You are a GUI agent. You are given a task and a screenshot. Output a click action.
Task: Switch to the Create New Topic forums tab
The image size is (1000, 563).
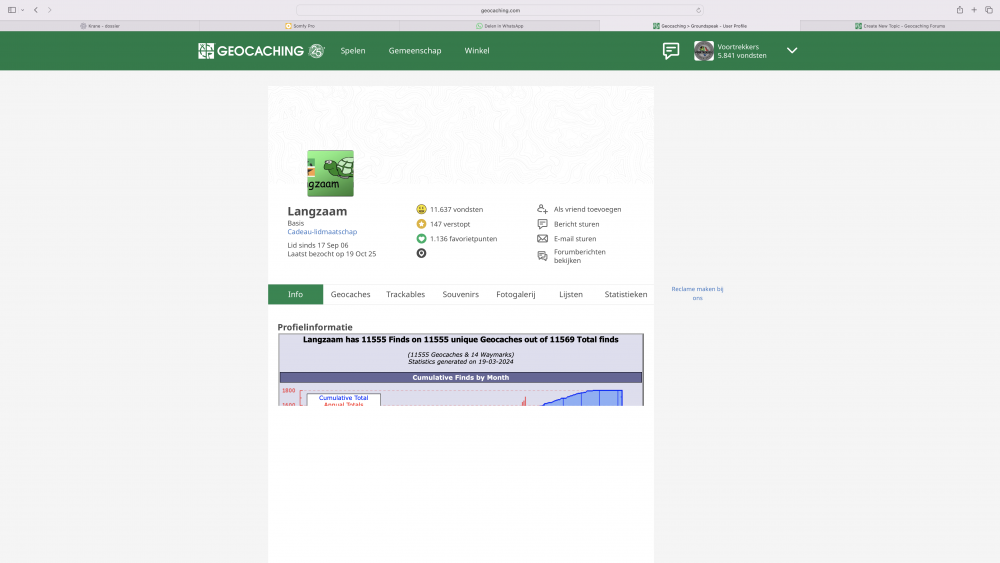(x=900, y=26)
